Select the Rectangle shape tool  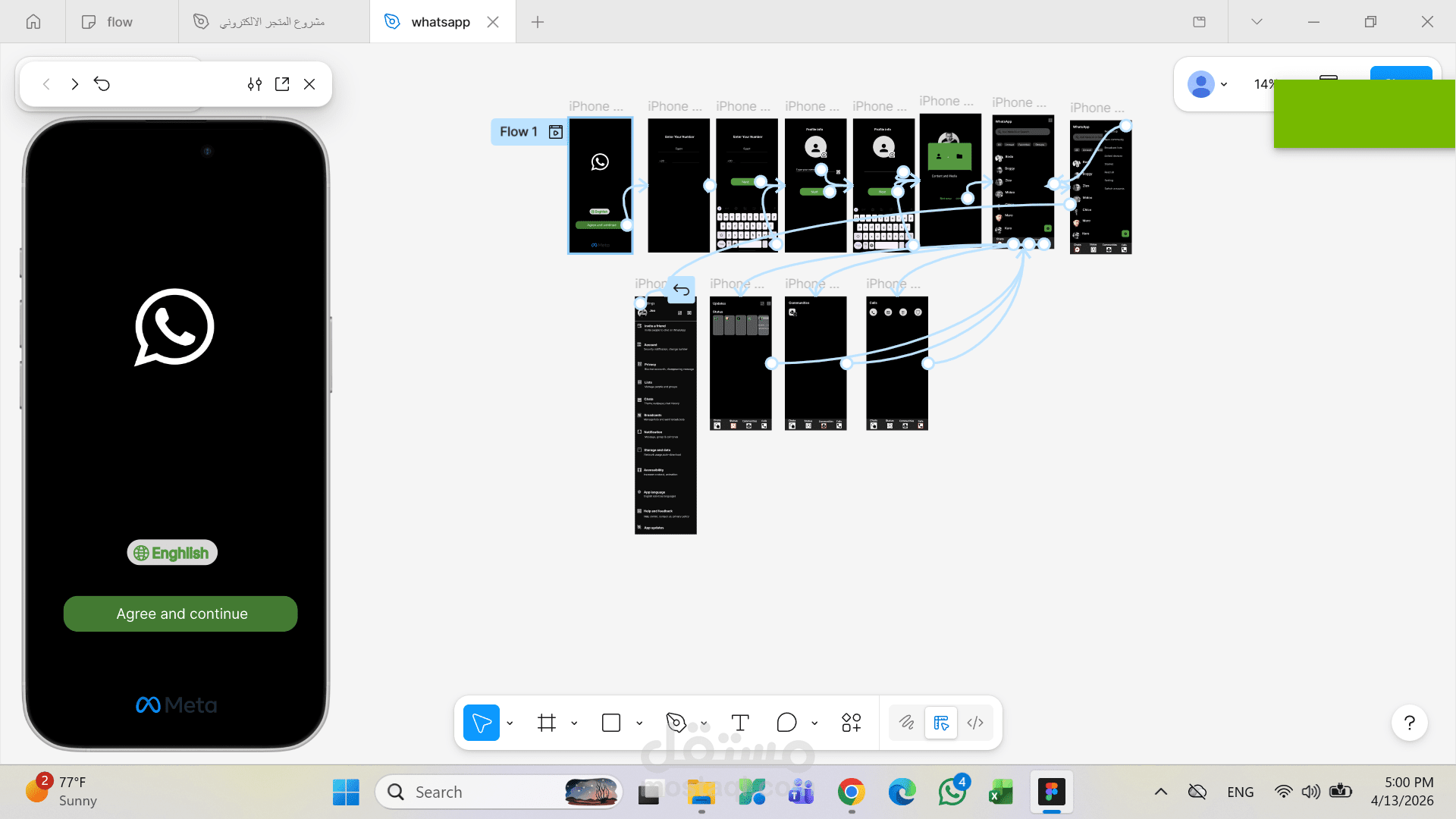611,723
